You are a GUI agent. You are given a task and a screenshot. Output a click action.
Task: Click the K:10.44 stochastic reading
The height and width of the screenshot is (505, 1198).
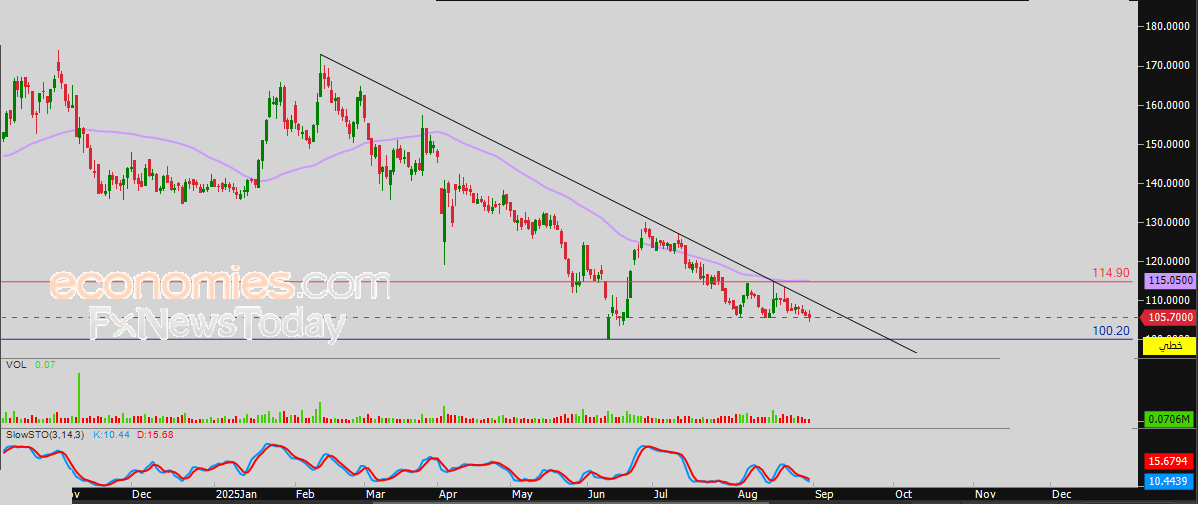tap(112, 435)
